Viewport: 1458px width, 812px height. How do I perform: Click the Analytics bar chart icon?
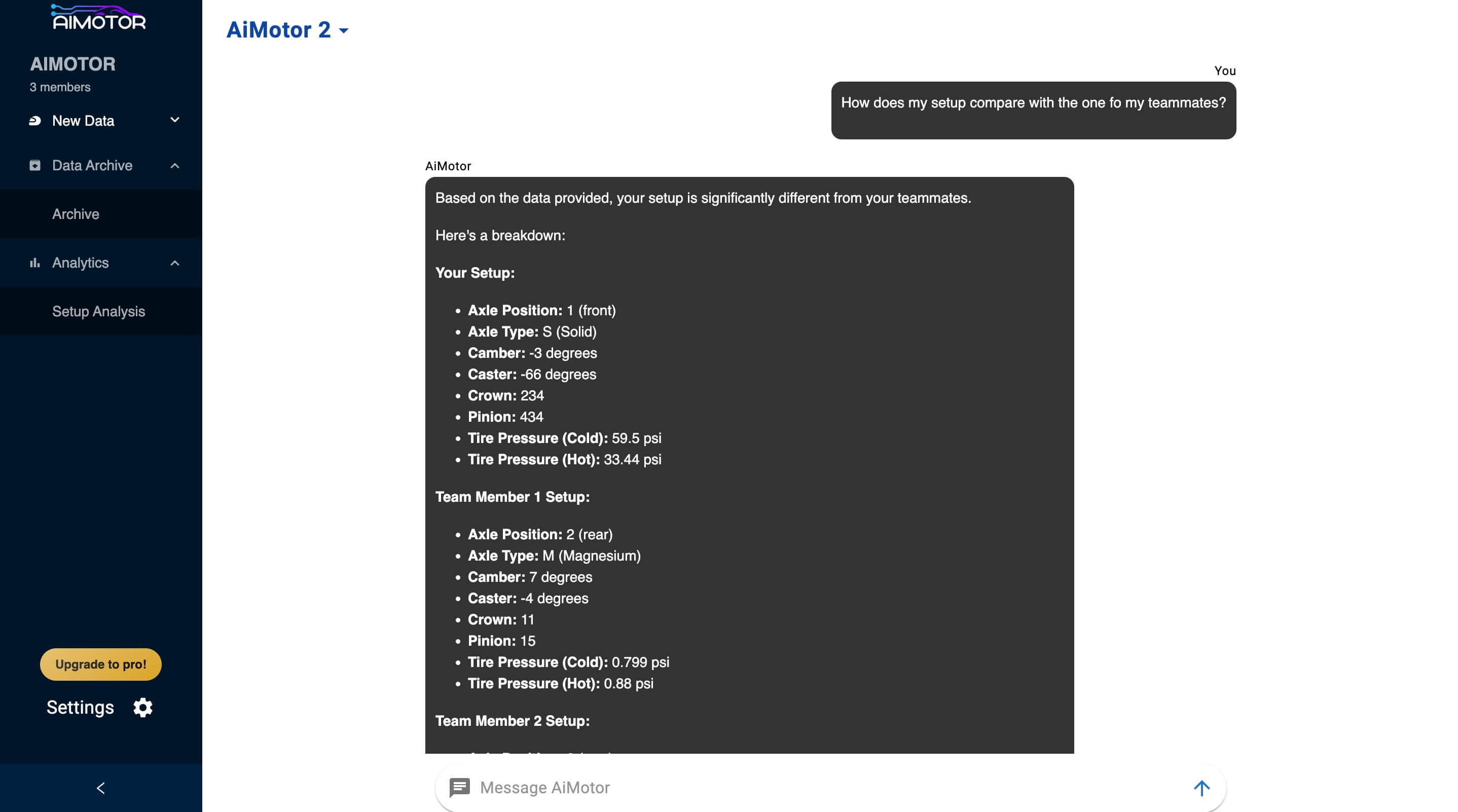click(x=35, y=263)
